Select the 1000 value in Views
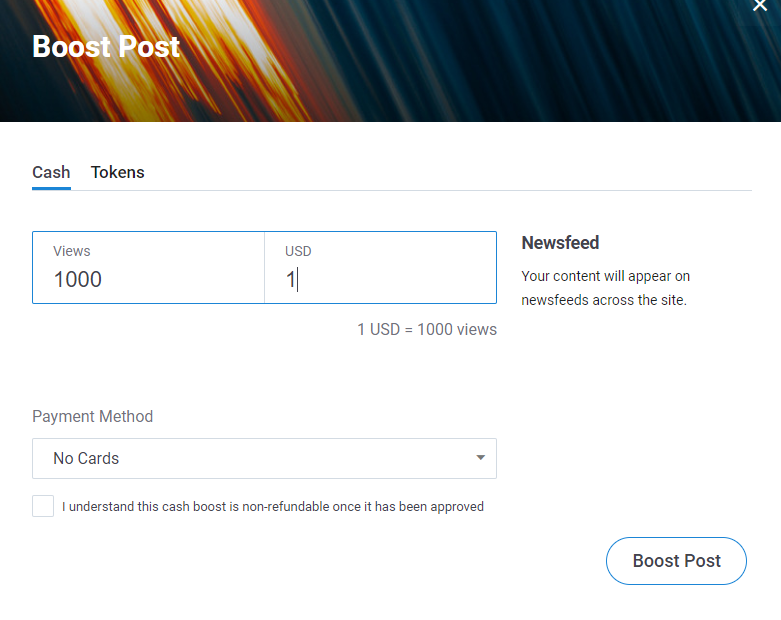Screen dimensions: 781x620 pos(78,279)
